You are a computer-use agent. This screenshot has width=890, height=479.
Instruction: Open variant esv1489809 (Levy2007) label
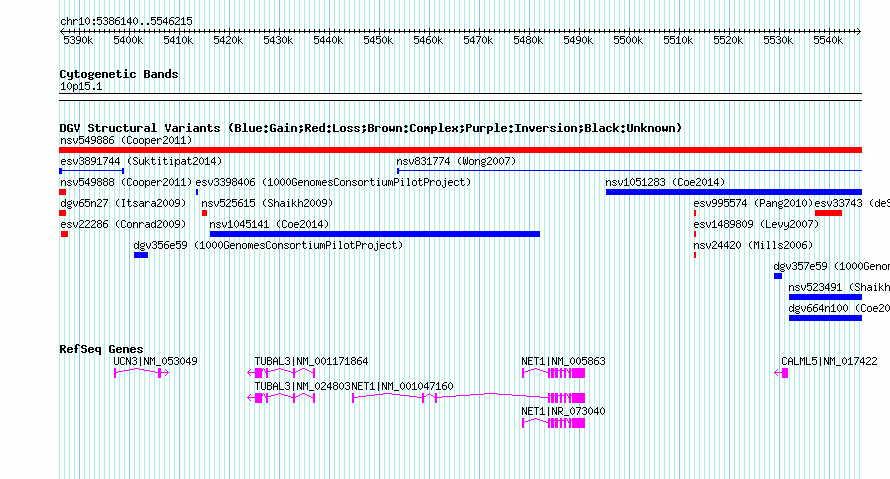click(x=756, y=224)
